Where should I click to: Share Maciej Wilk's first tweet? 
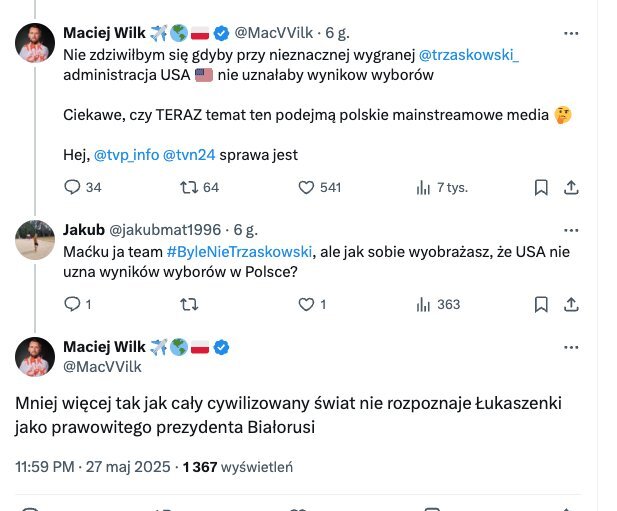[571, 187]
